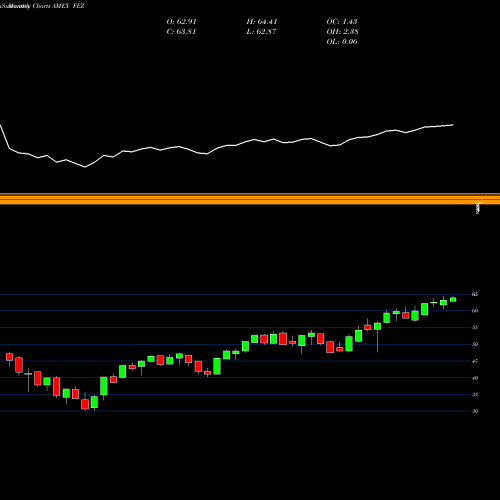
Task: Click the 60 price axis label
Action: (x=475, y=311)
